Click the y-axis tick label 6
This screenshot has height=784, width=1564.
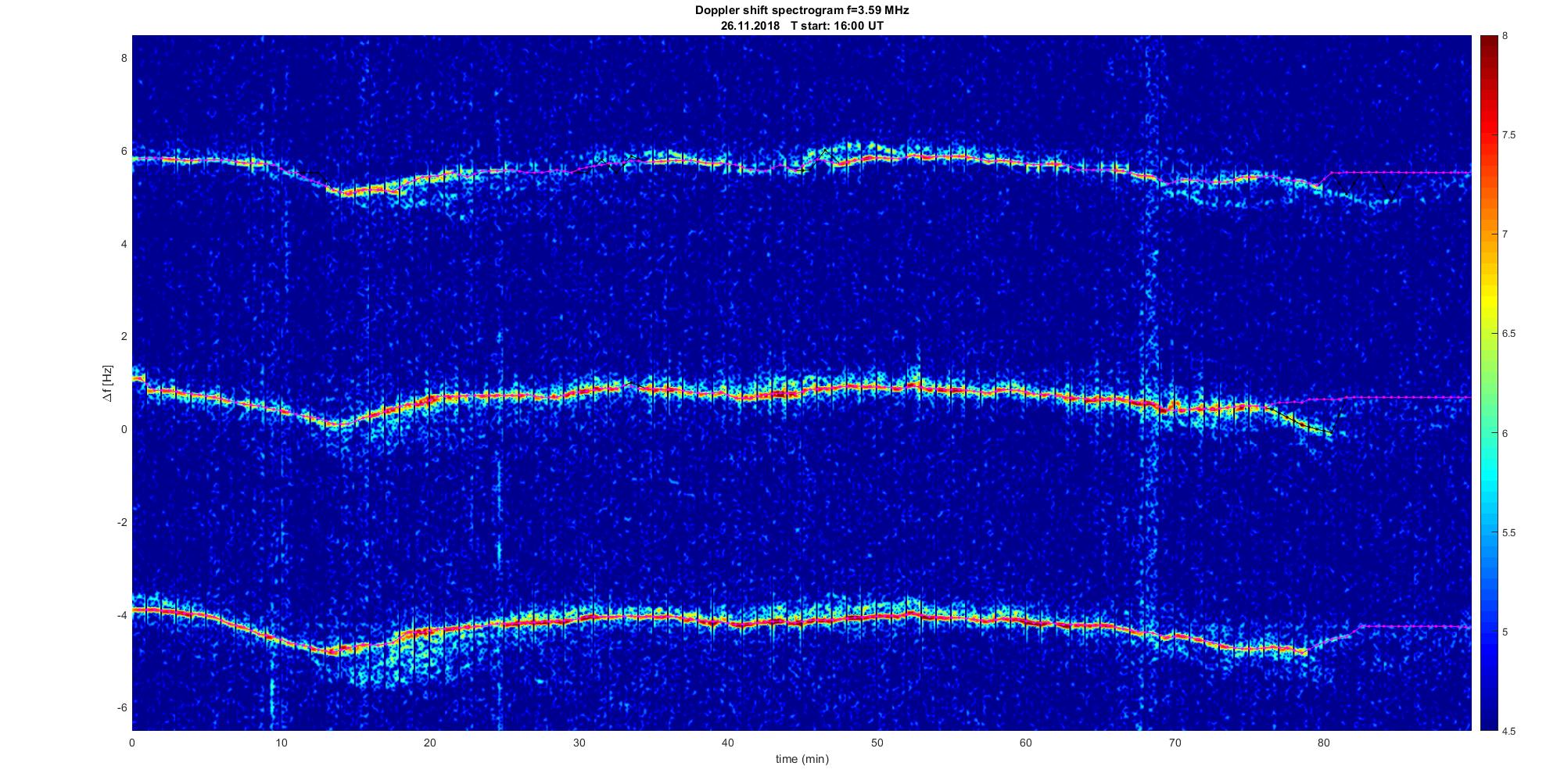(x=124, y=151)
